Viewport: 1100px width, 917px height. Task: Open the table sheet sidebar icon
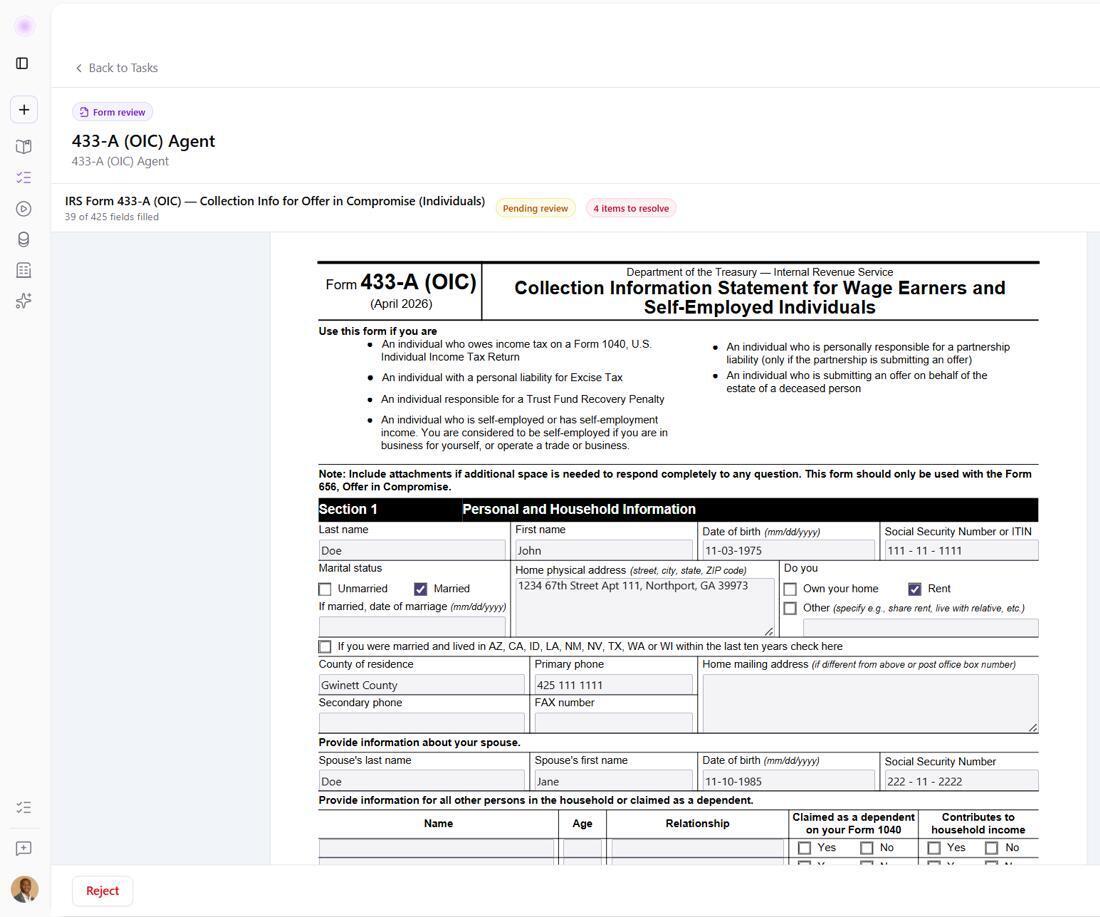24,270
